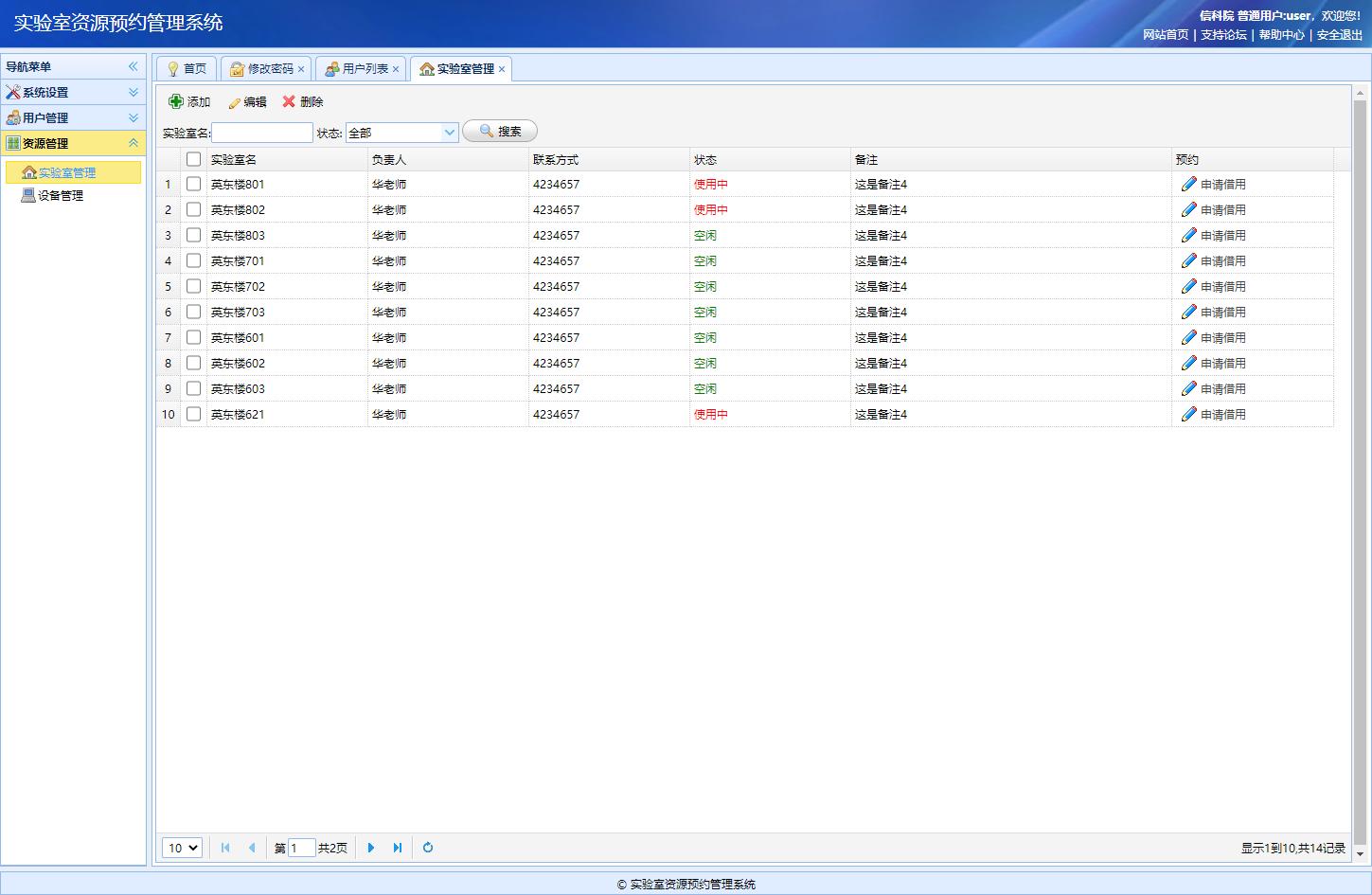Click 申请借用 pencil icon for 英东楼803
1372x895 pixels.
(1189, 235)
